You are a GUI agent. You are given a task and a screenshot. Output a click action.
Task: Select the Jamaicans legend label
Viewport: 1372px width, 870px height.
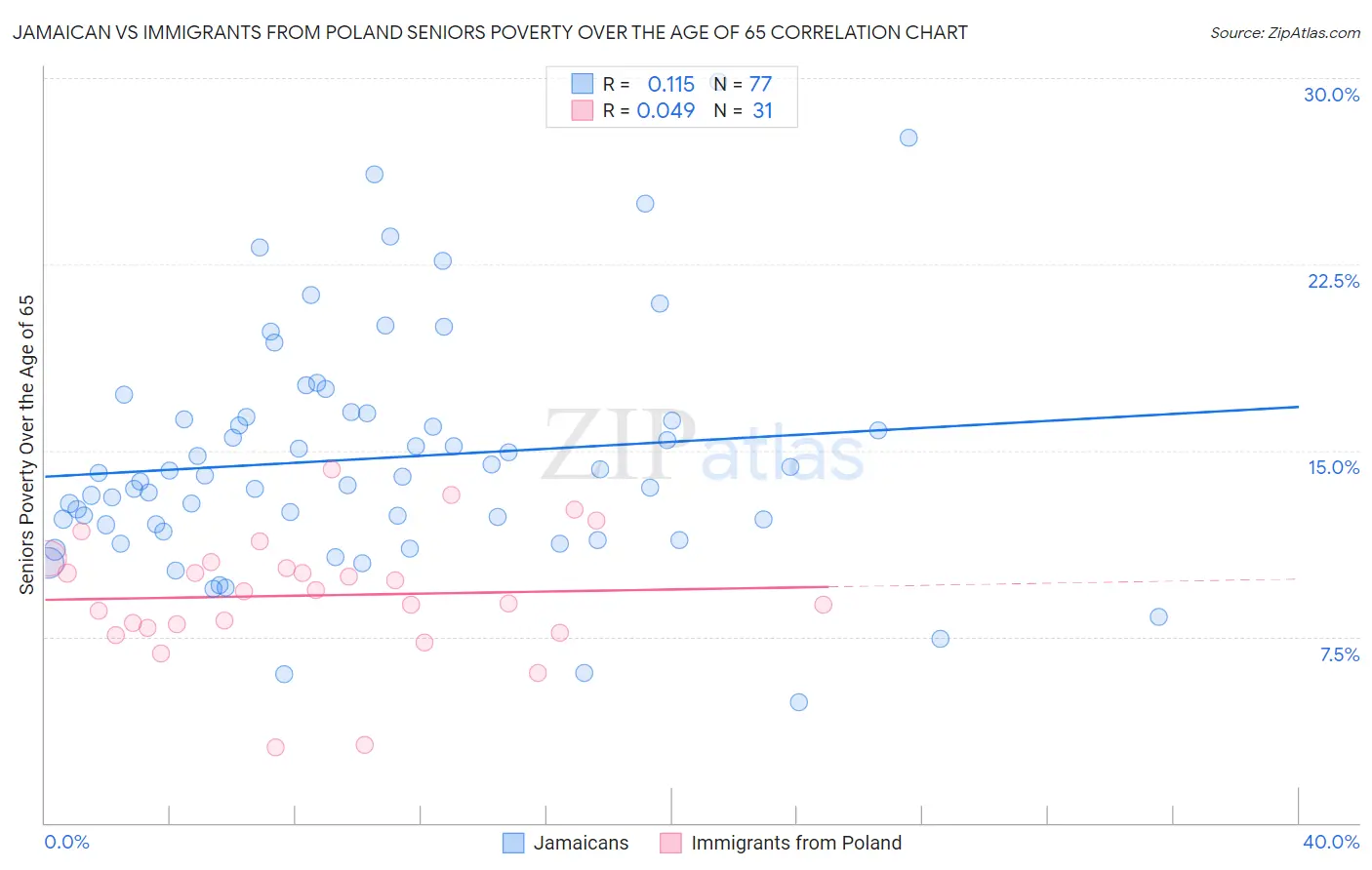pyautogui.click(x=581, y=843)
